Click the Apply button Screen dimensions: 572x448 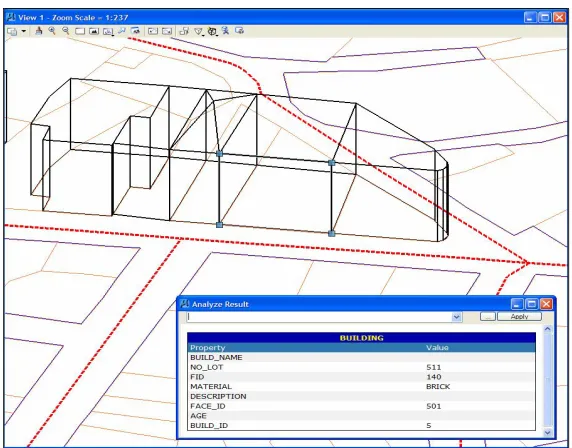tap(519, 317)
